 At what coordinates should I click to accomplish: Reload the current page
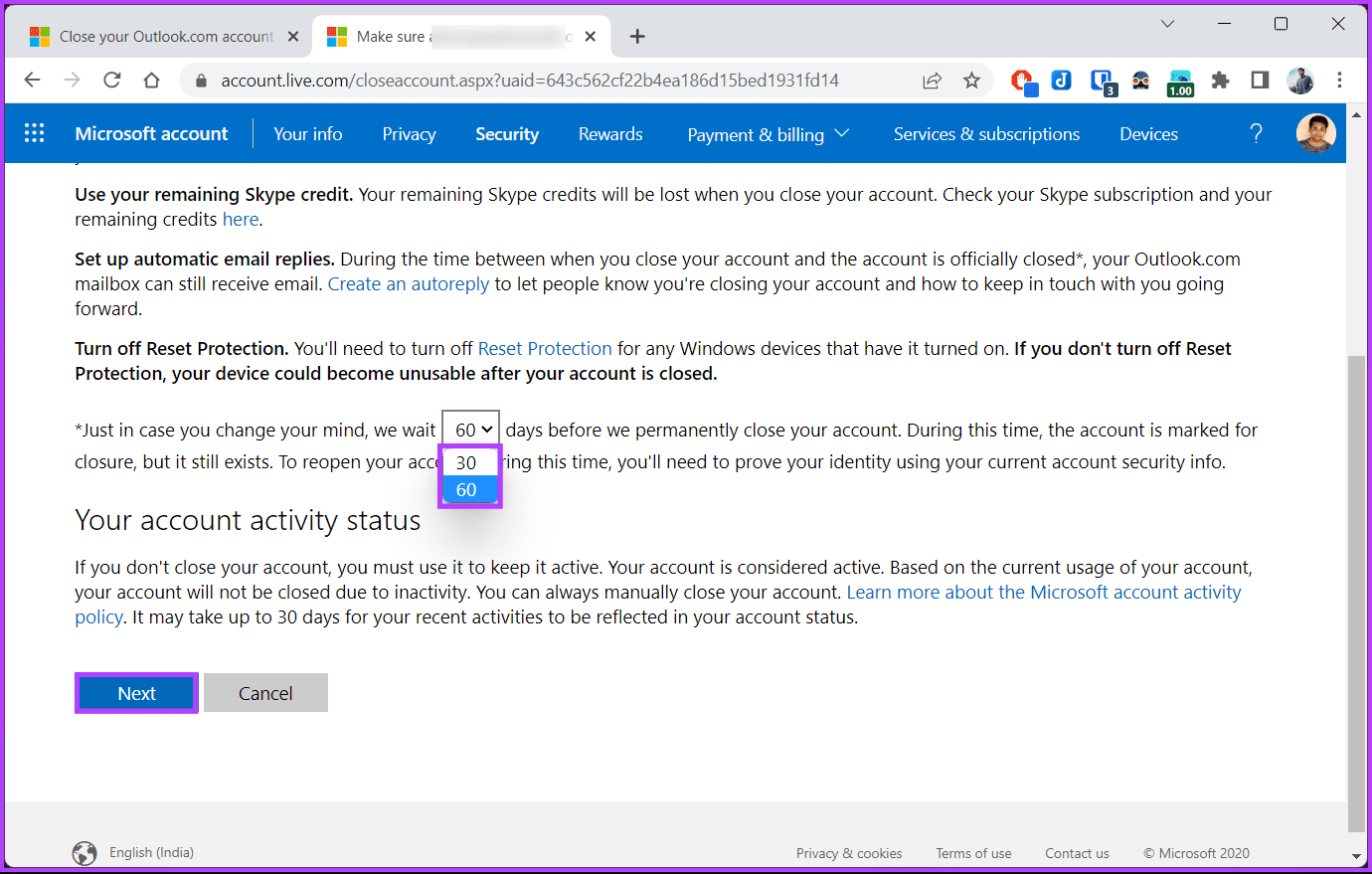tap(112, 80)
